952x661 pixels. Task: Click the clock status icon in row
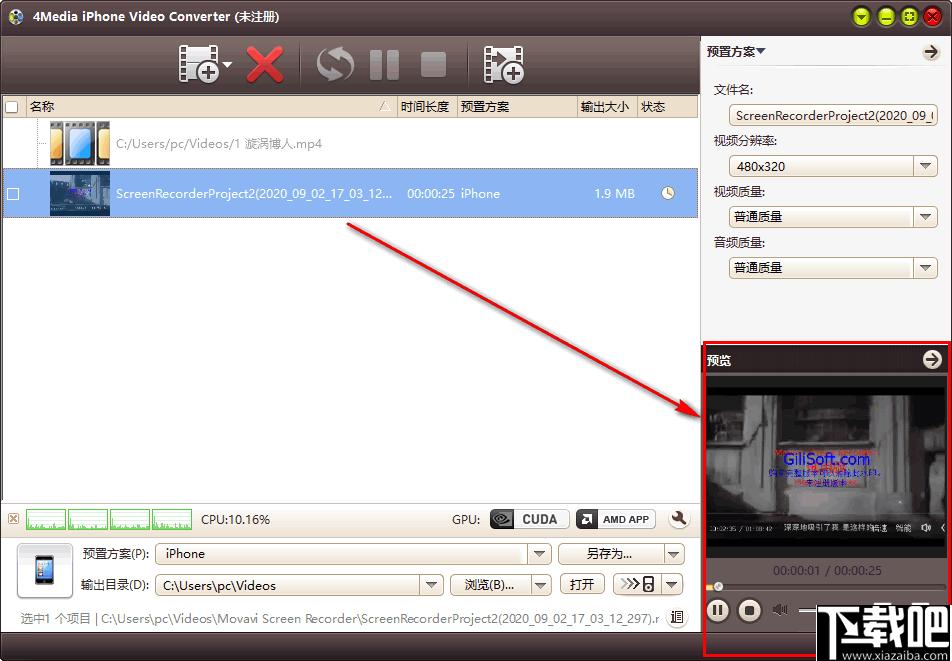(667, 194)
